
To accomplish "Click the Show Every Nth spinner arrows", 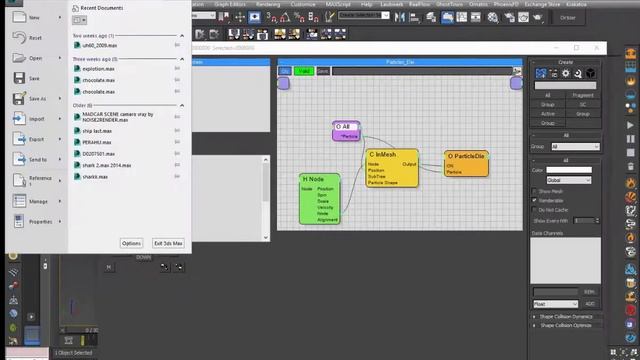I will pyautogui.click(x=597, y=220).
